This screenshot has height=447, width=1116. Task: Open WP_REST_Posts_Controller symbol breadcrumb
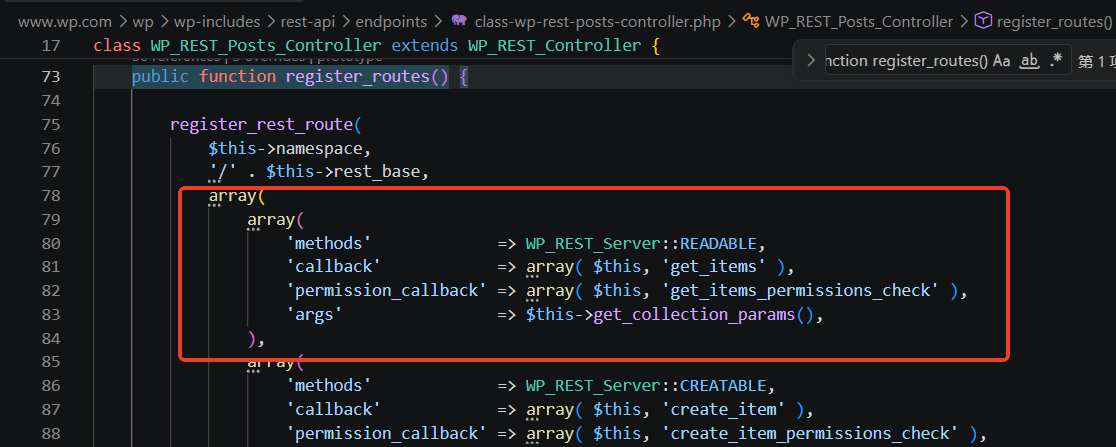click(x=859, y=22)
